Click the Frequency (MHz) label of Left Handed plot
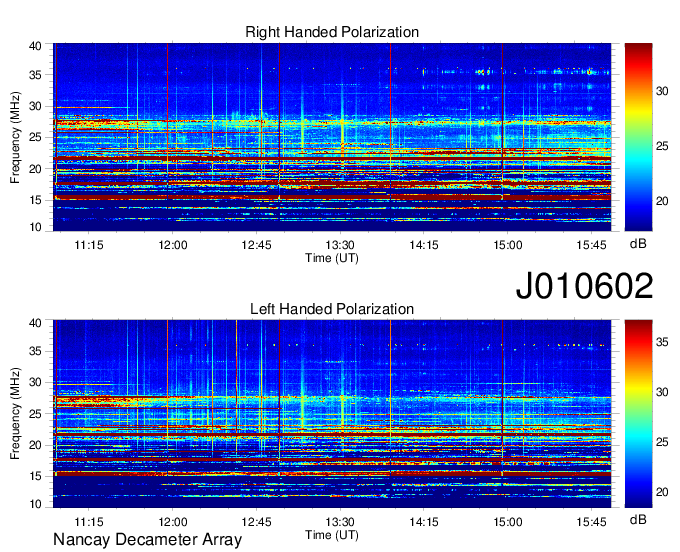Image resolution: width=680 pixels, height=552 pixels. tap(15, 414)
